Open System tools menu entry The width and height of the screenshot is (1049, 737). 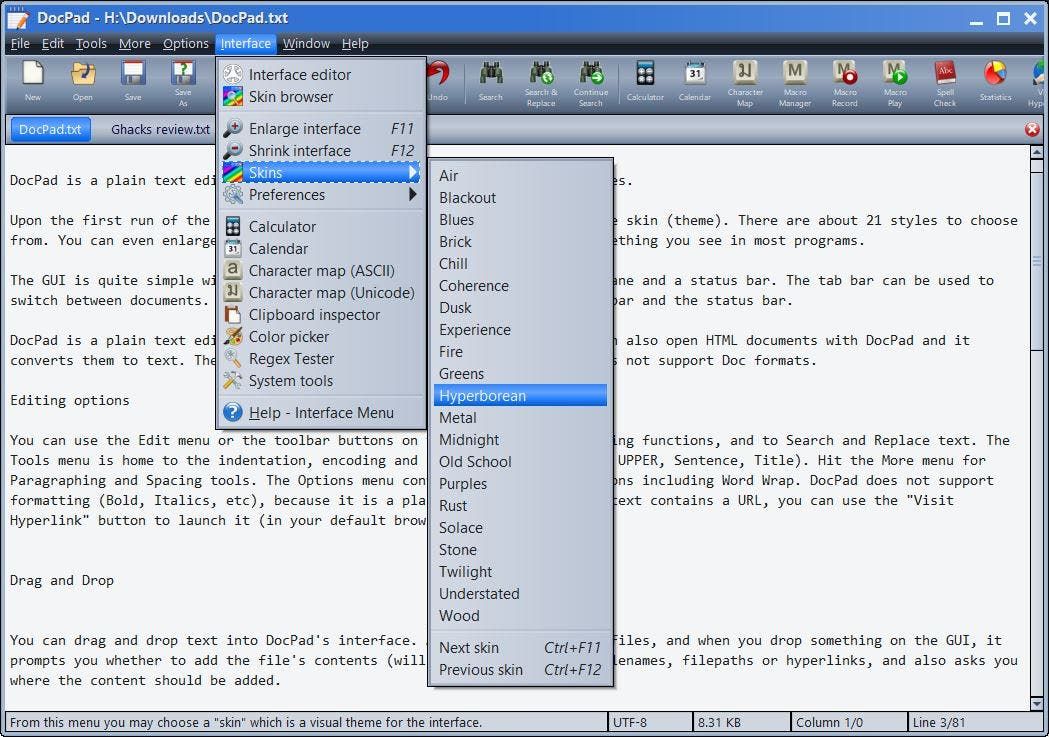click(x=321, y=381)
